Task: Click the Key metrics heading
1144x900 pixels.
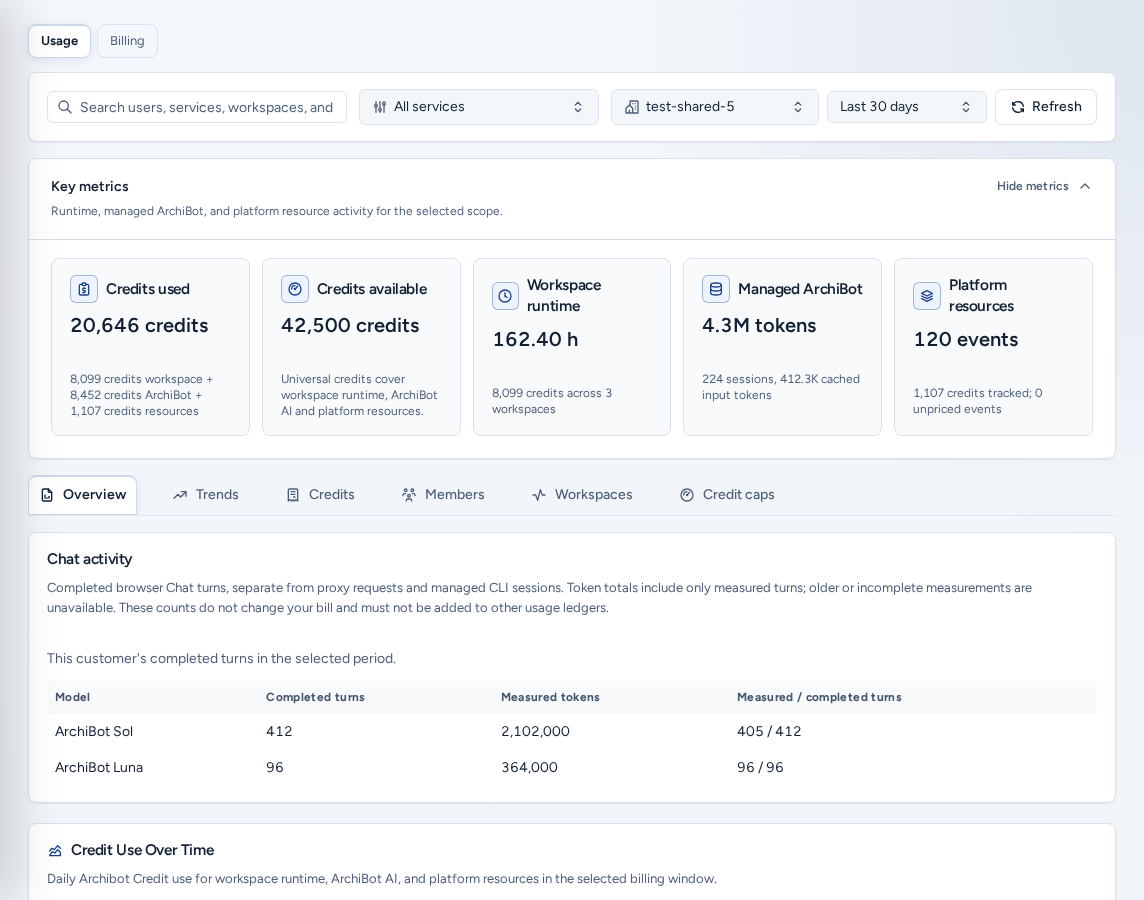Action: tap(90, 187)
